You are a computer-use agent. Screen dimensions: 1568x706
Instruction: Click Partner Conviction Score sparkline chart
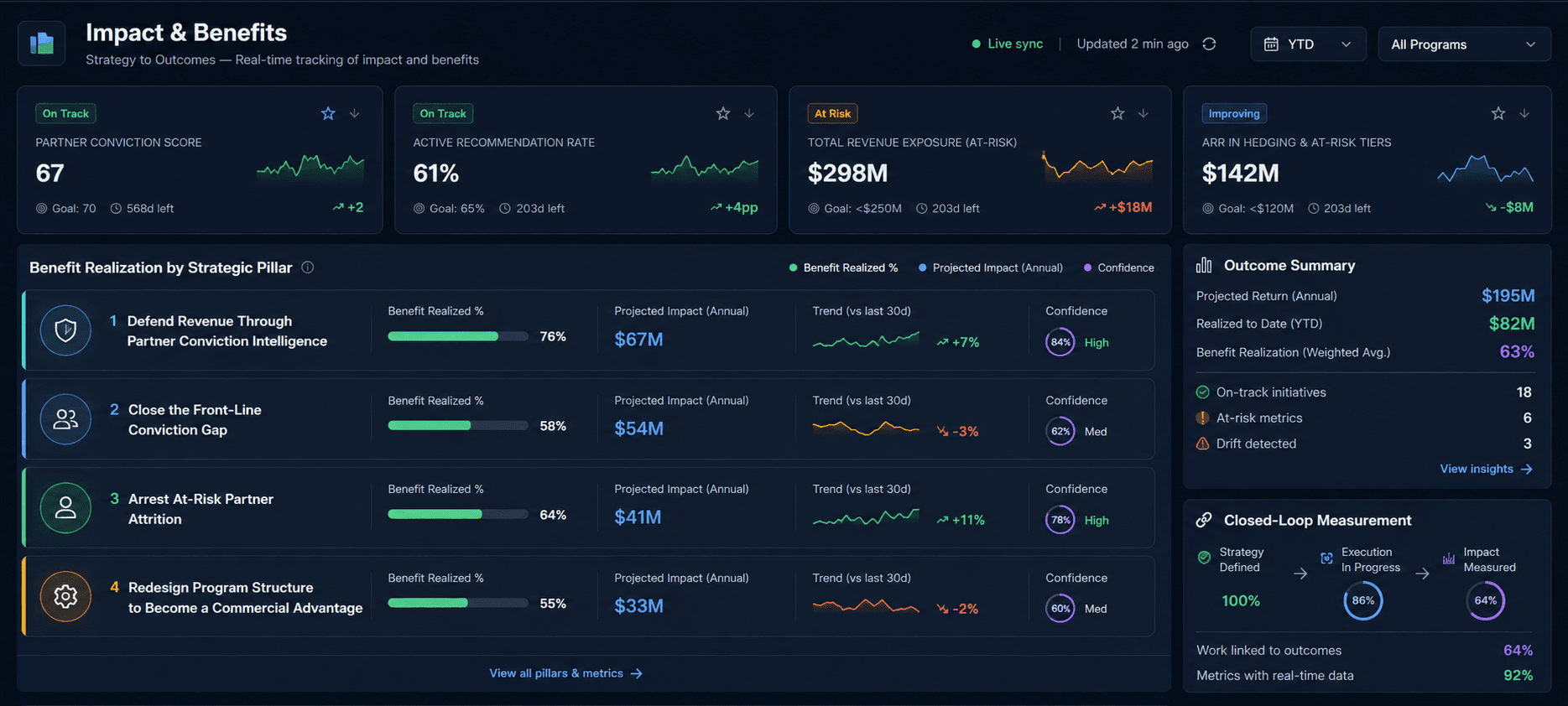pos(310,167)
